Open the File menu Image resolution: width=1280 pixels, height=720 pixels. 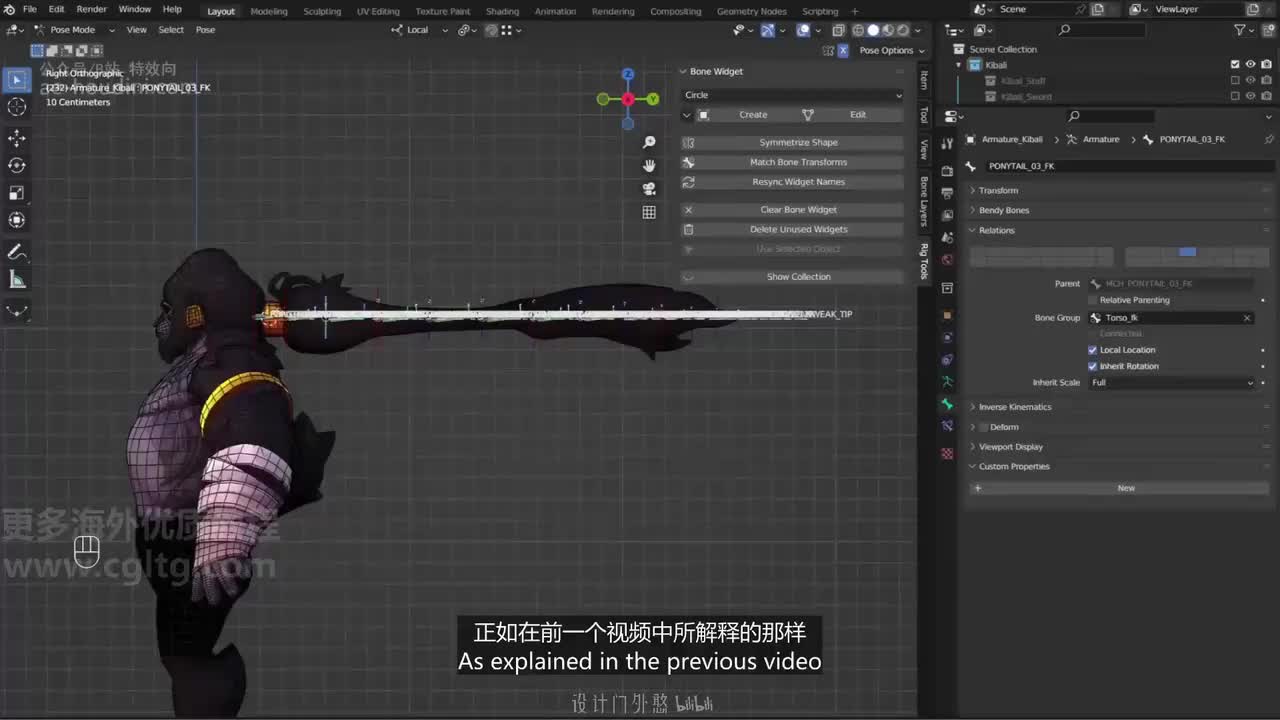(30, 10)
